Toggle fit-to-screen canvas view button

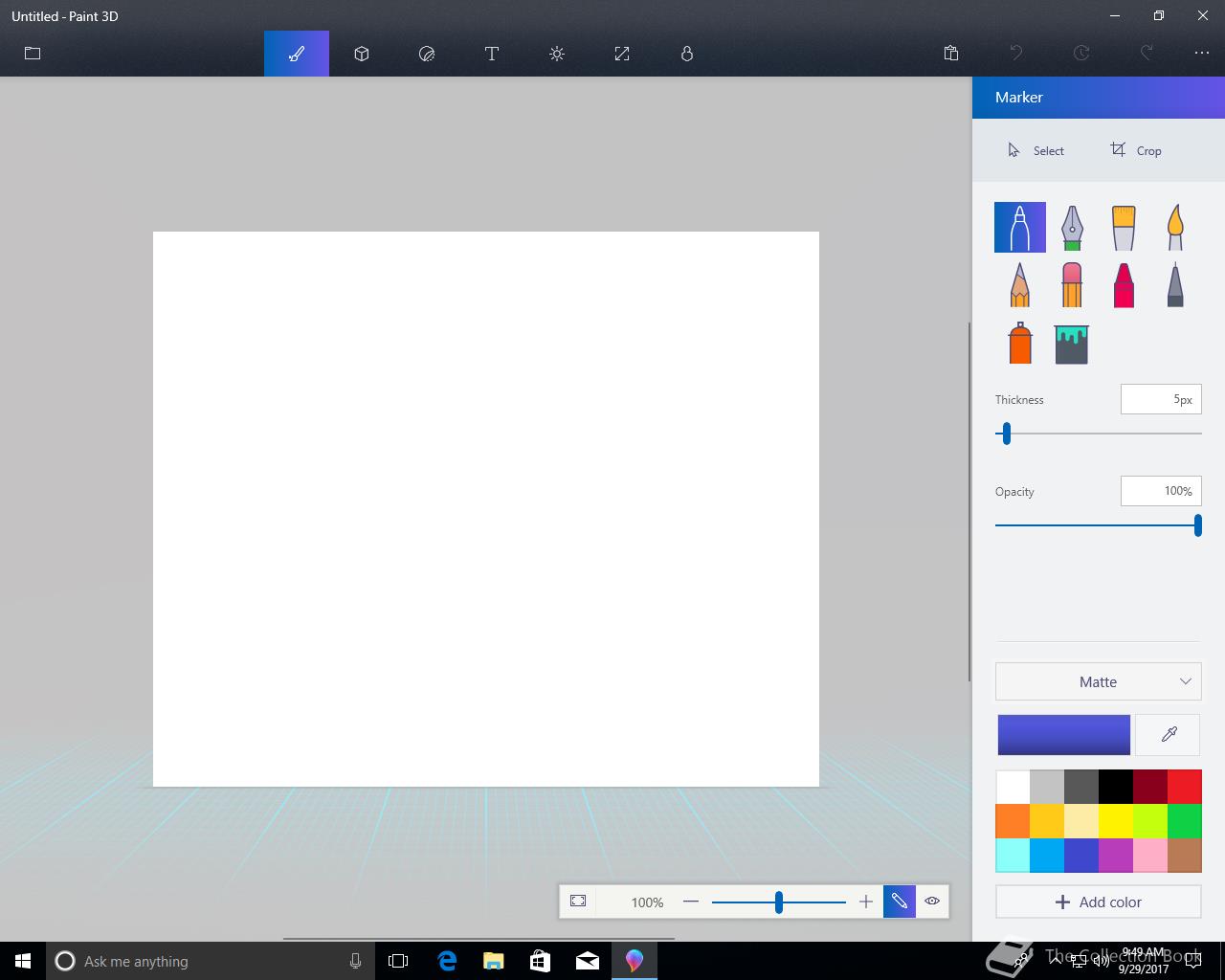point(578,902)
